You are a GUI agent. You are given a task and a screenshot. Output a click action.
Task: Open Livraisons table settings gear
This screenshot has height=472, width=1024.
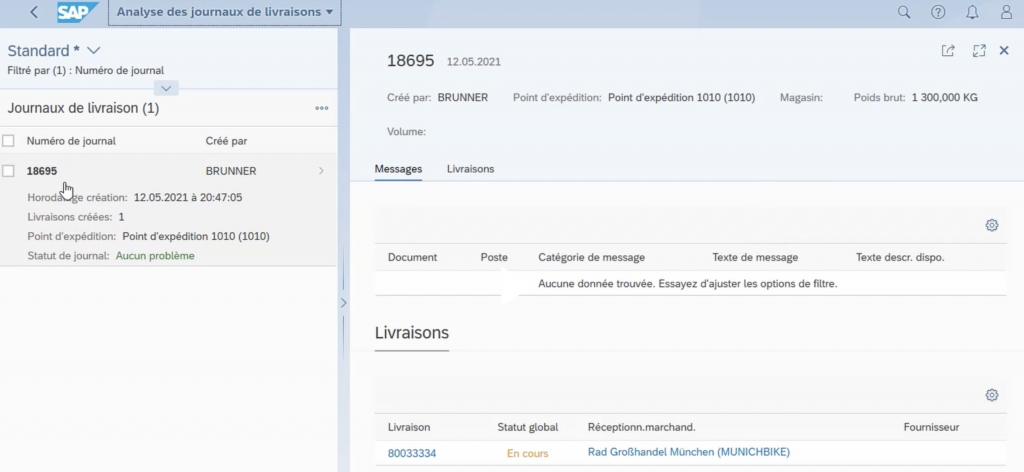[992, 395]
